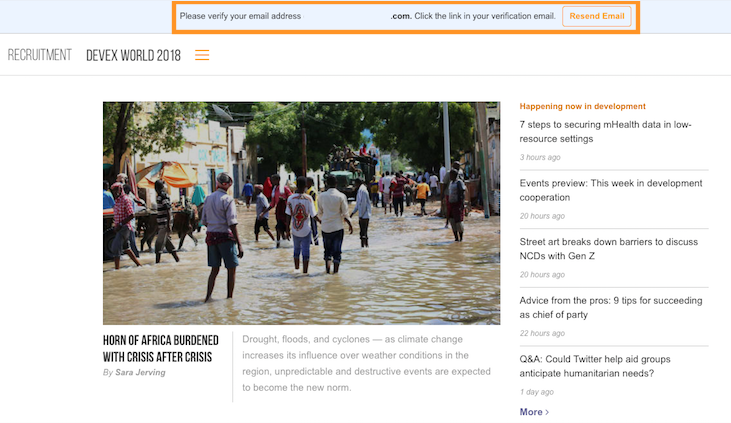Image resolution: width=731 pixels, height=423 pixels.
Task: Open Advice from the pros article
Action: (611, 307)
